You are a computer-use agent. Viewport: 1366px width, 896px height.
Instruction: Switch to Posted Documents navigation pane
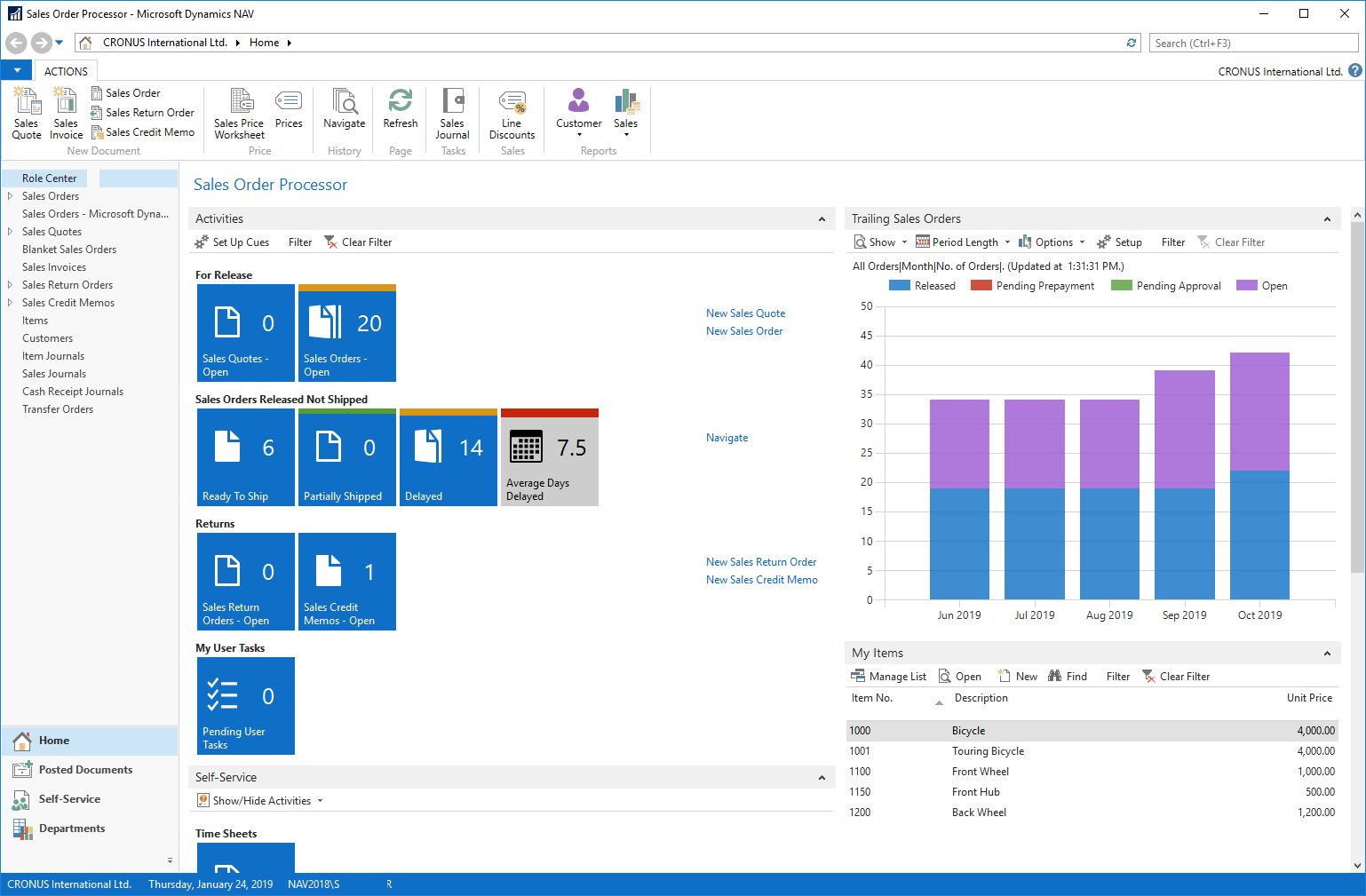pos(89,770)
